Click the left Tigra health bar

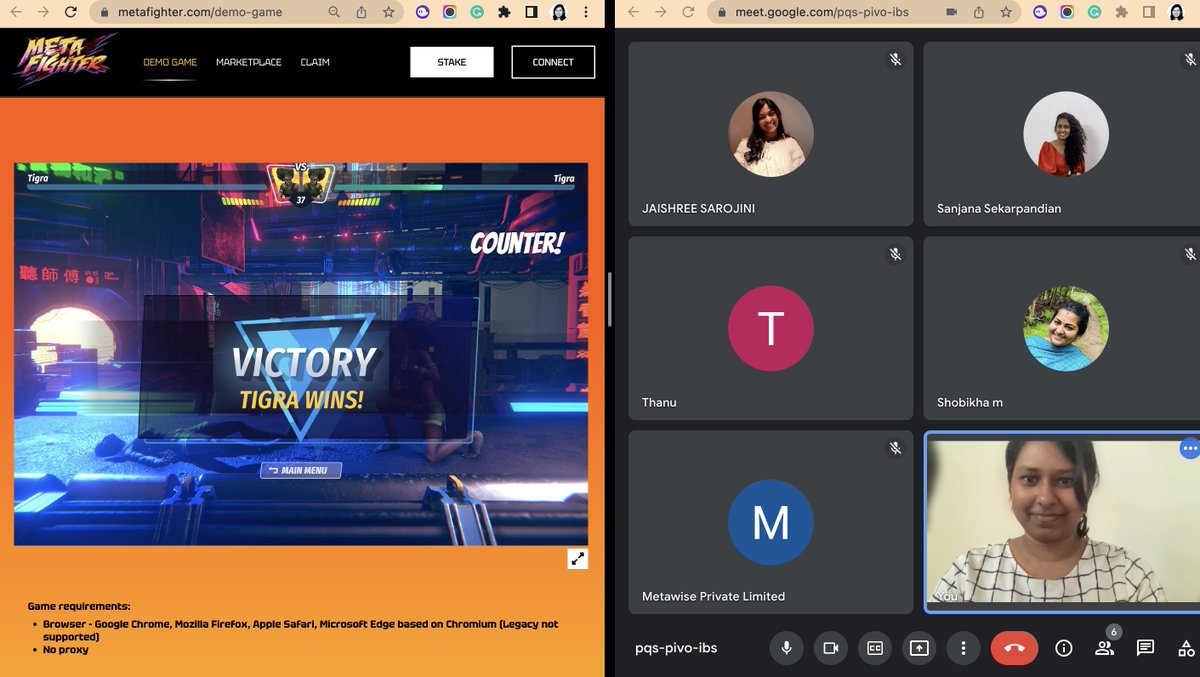tap(145, 186)
